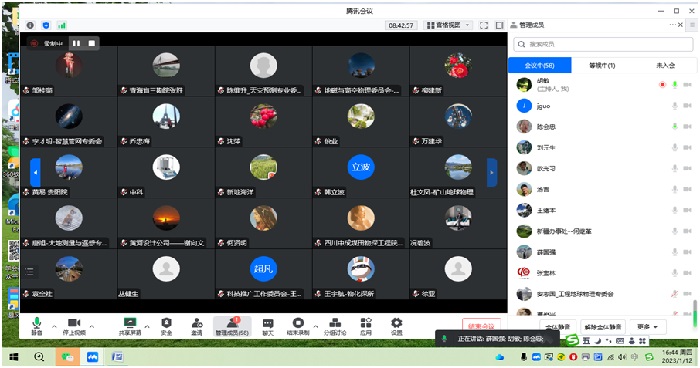Toggle camera for member jguo

(x=688, y=106)
